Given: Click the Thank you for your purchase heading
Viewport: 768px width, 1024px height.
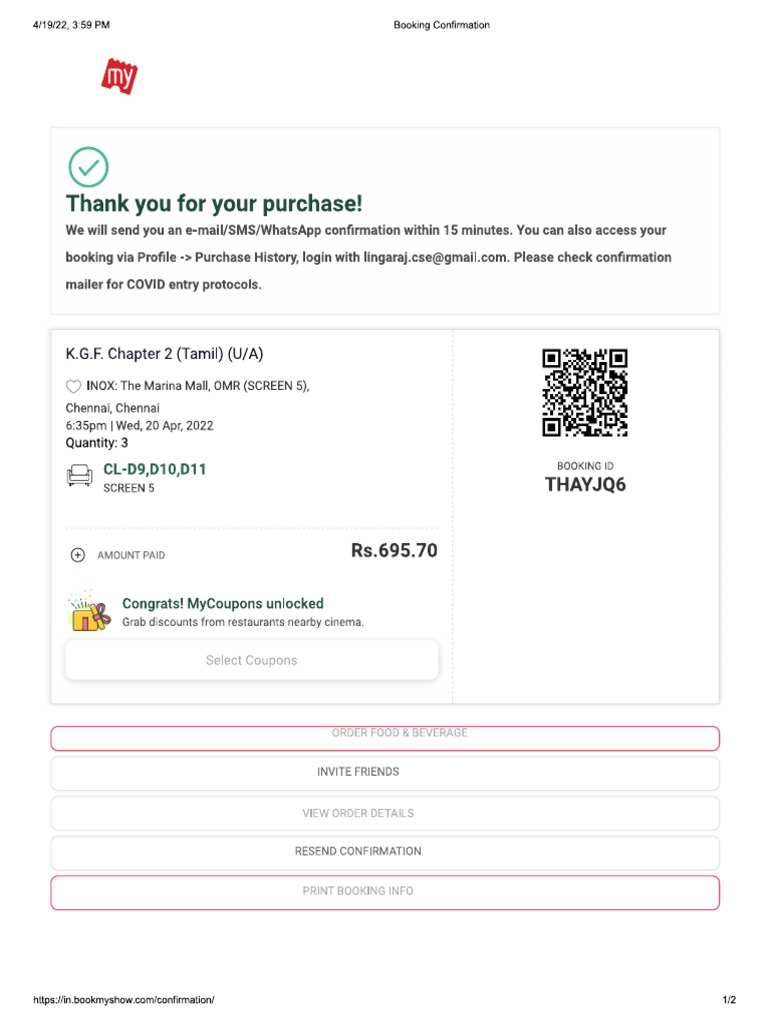Looking at the screenshot, I should coord(214,204).
